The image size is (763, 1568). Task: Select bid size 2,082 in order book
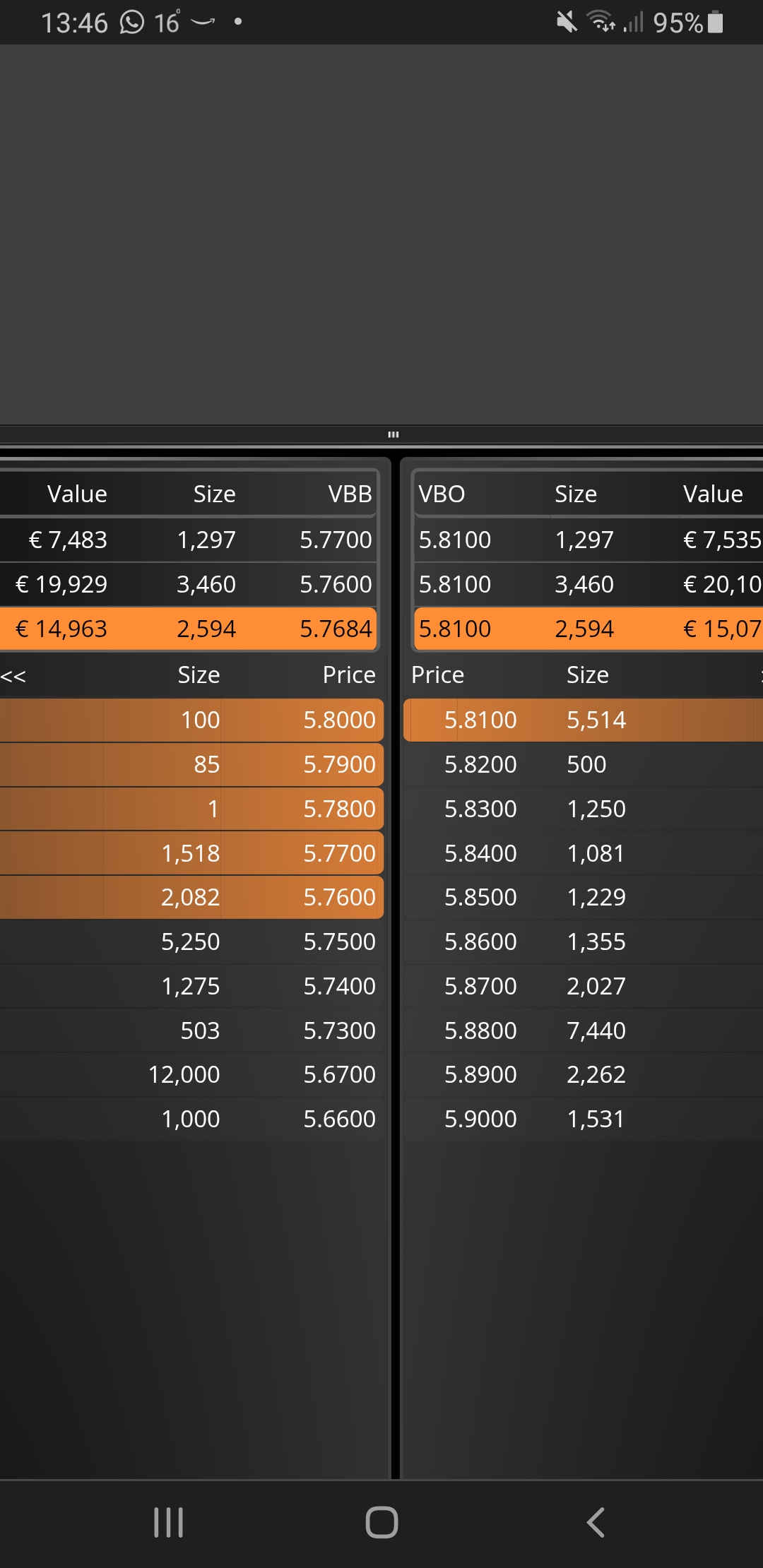click(191, 897)
